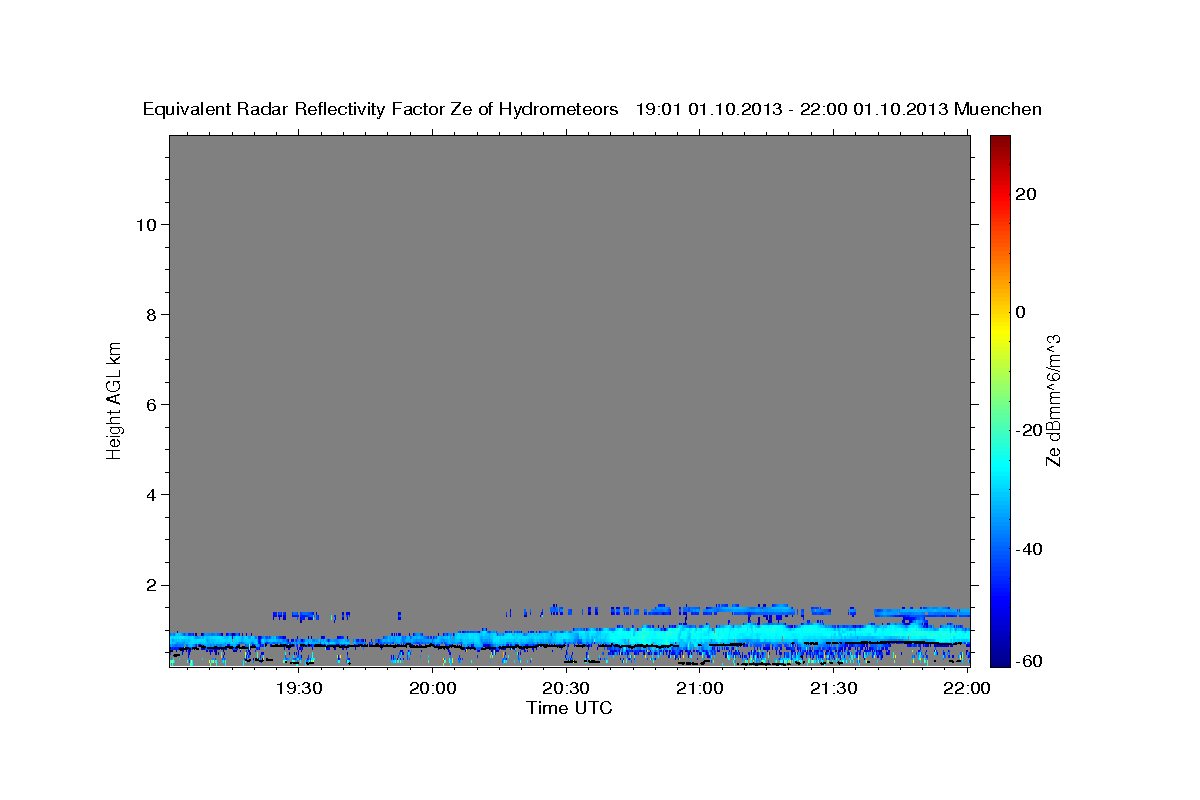Click the 19:30 time tick label
This screenshot has width=1200, height=800.
click(298, 688)
